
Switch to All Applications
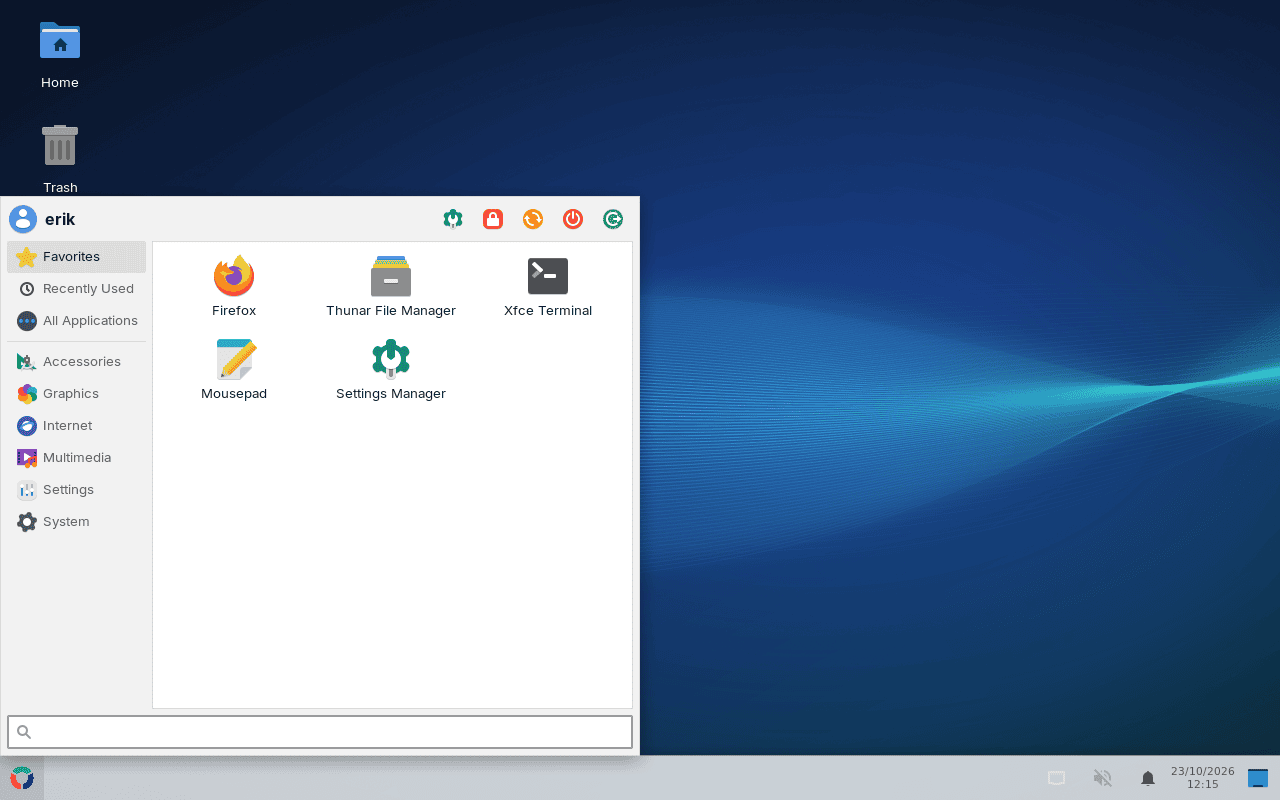(x=76, y=321)
